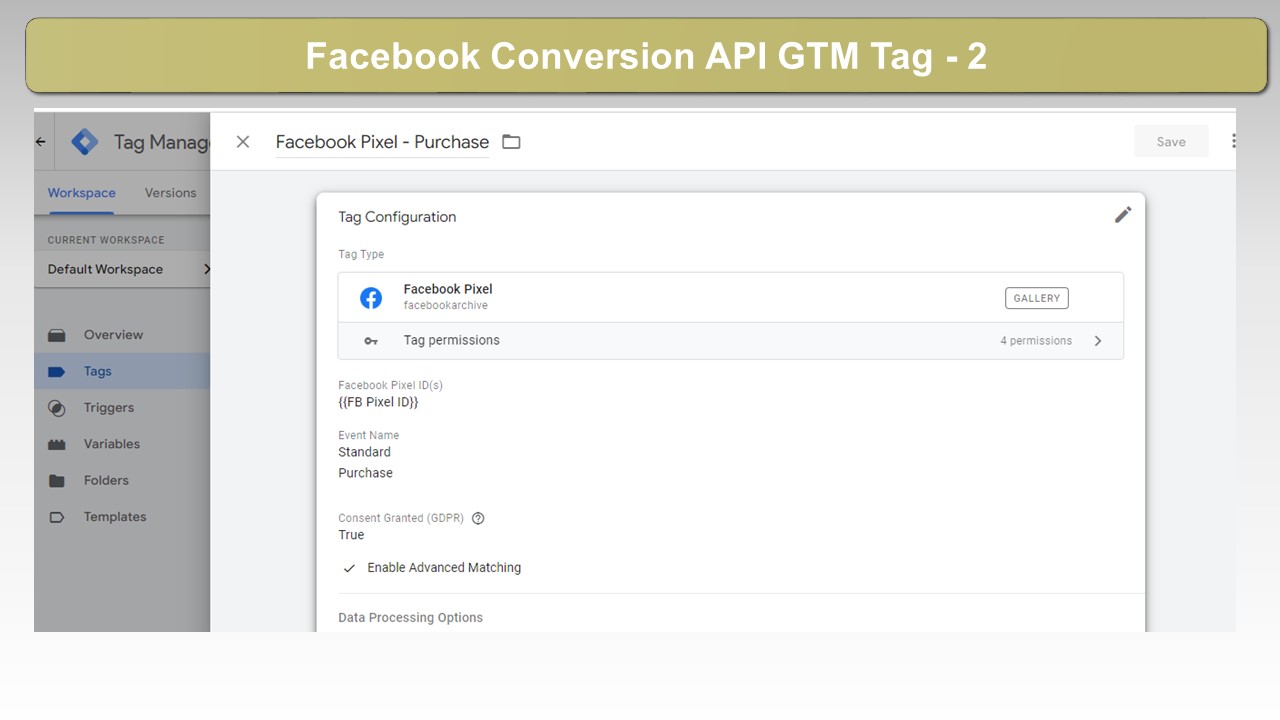This screenshot has height=720, width=1280.
Task: Close the Facebook Pixel - Purchase tag editor
Action: point(243,142)
